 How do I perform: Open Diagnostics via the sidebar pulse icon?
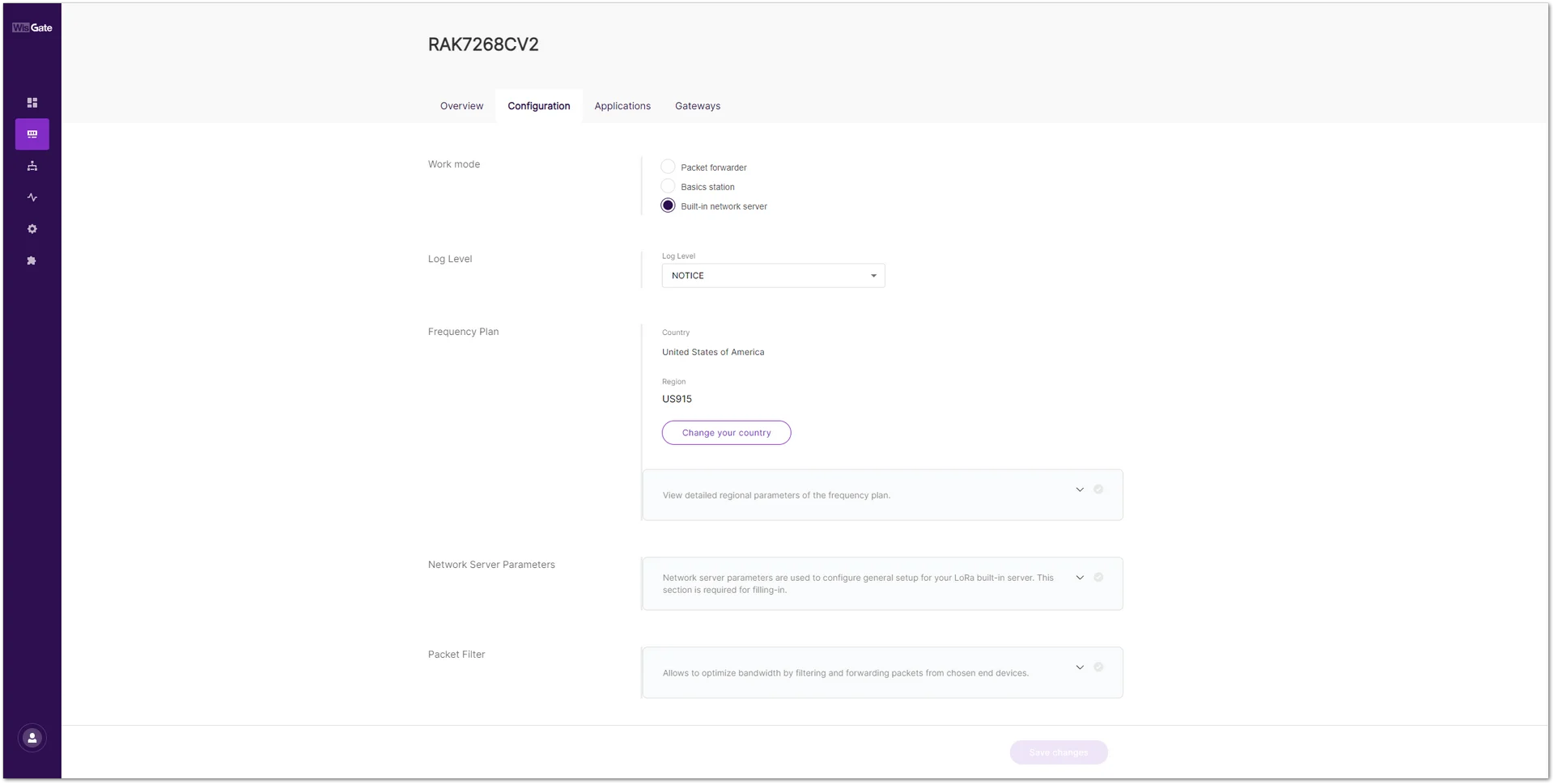tap(32, 197)
